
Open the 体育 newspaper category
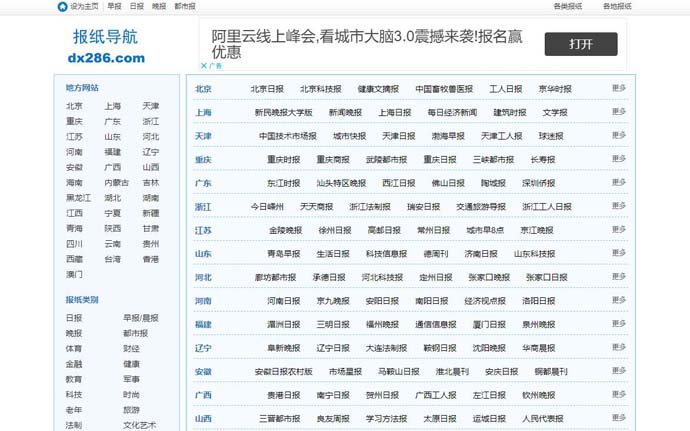[74, 349]
